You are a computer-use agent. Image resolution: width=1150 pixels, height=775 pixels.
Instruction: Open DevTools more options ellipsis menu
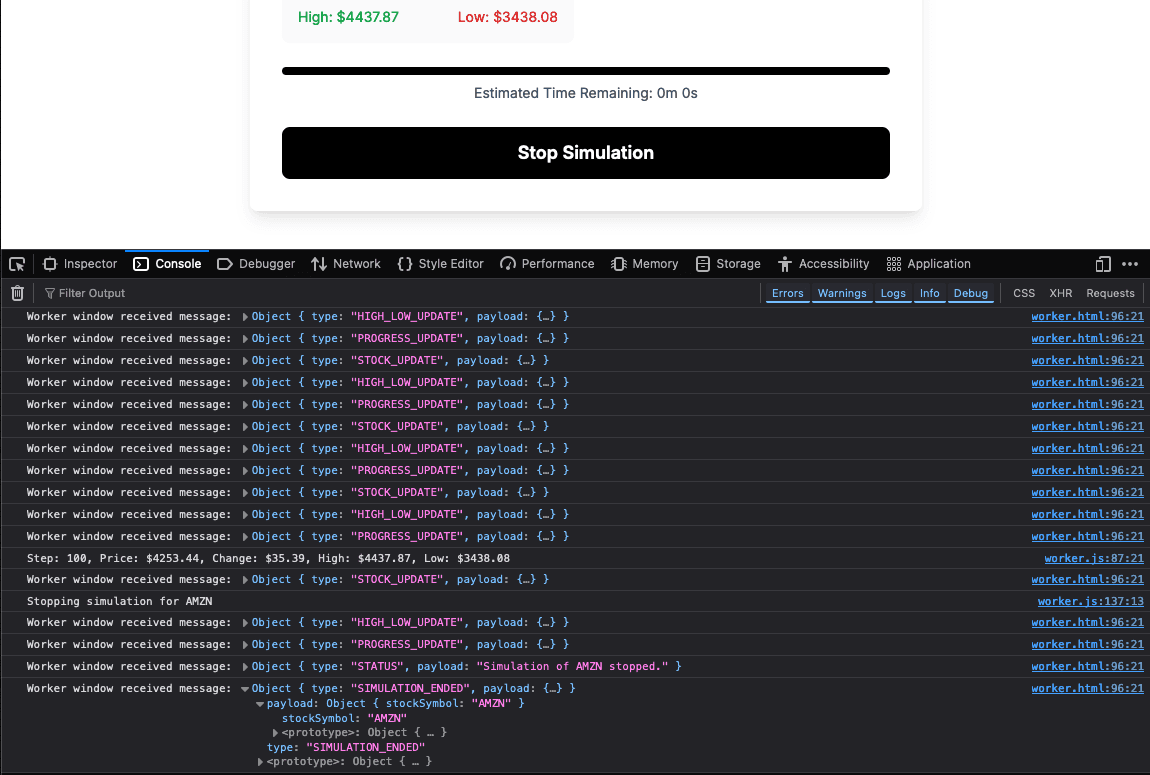pos(1130,264)
